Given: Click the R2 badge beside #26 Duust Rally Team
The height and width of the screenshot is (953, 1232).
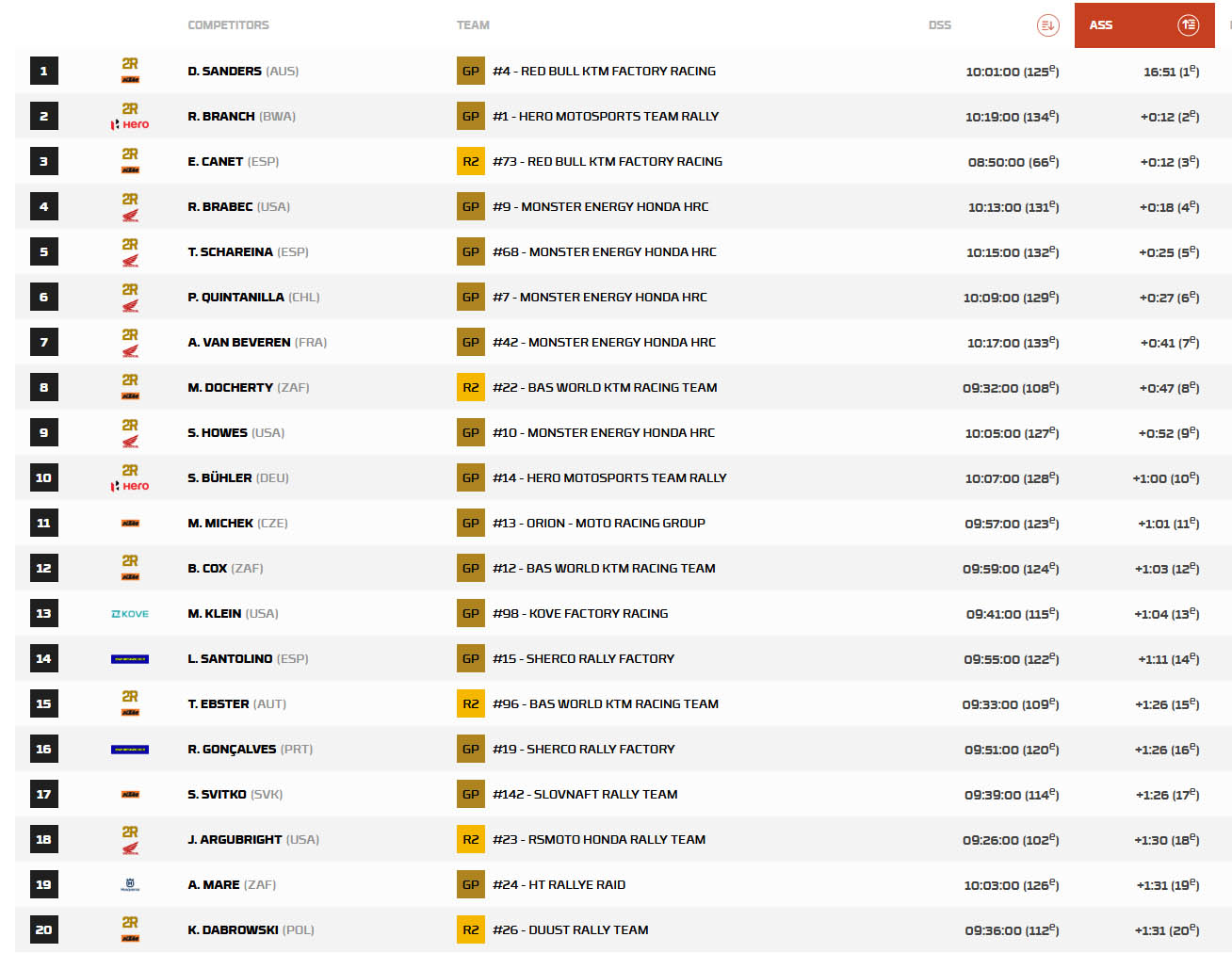Looking at the screenshot, I should click(x=471, y=929).
